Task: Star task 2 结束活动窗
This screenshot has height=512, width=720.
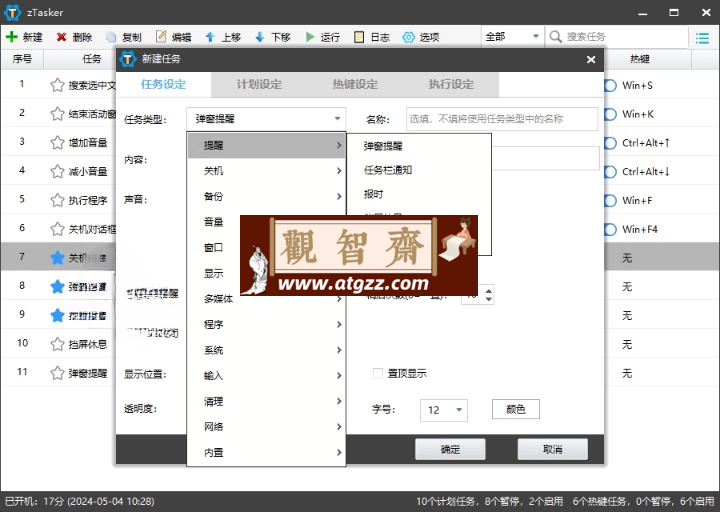Action: click(57, 113)
